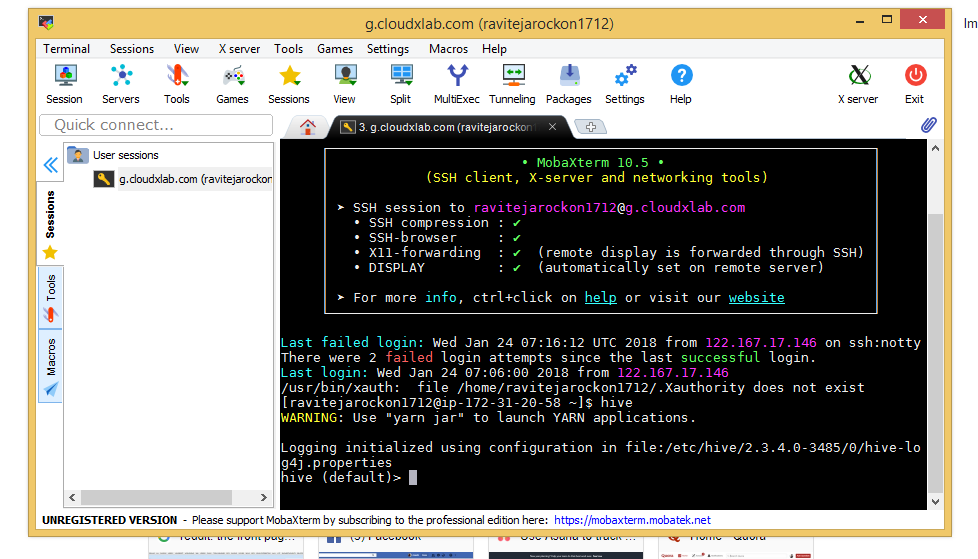Viewport: 978px width, 559px height.
Task: Click the red Exit power icon
Action: tap(915, 84)
